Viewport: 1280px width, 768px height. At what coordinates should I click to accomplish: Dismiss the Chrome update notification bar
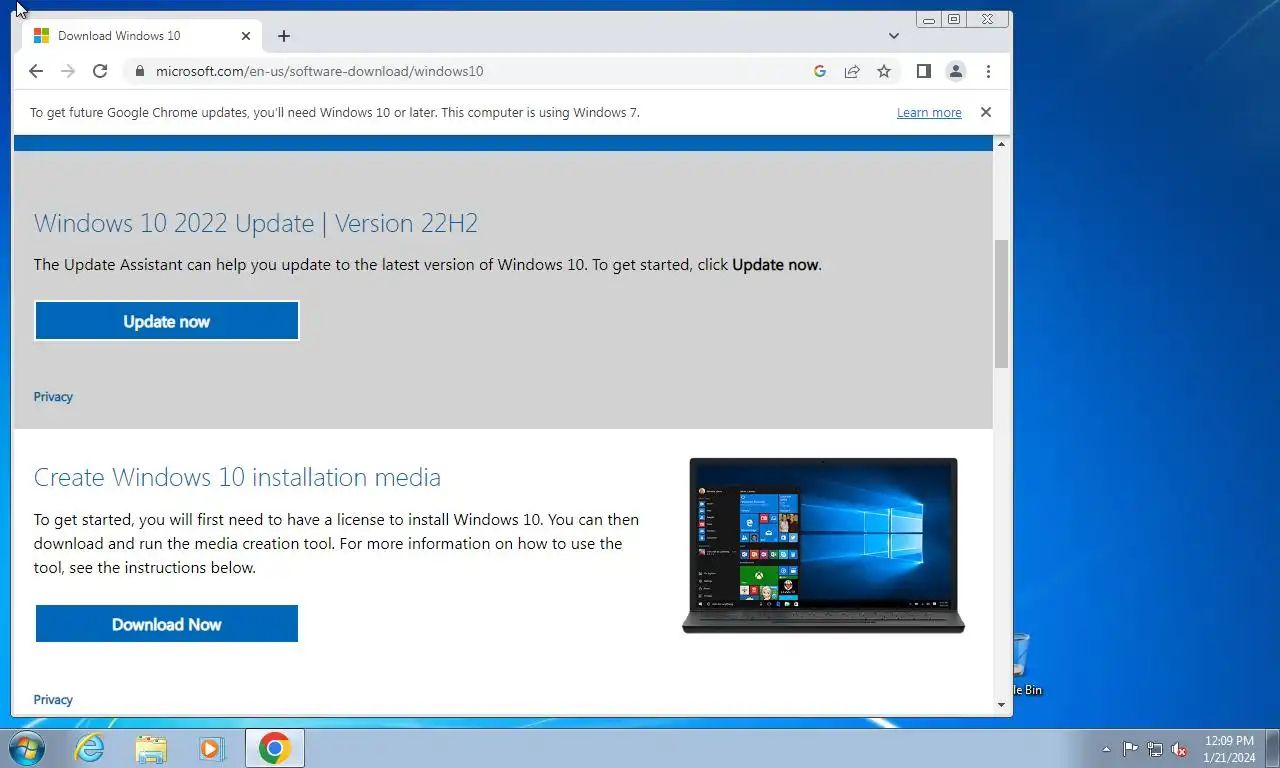pos(986,112)
